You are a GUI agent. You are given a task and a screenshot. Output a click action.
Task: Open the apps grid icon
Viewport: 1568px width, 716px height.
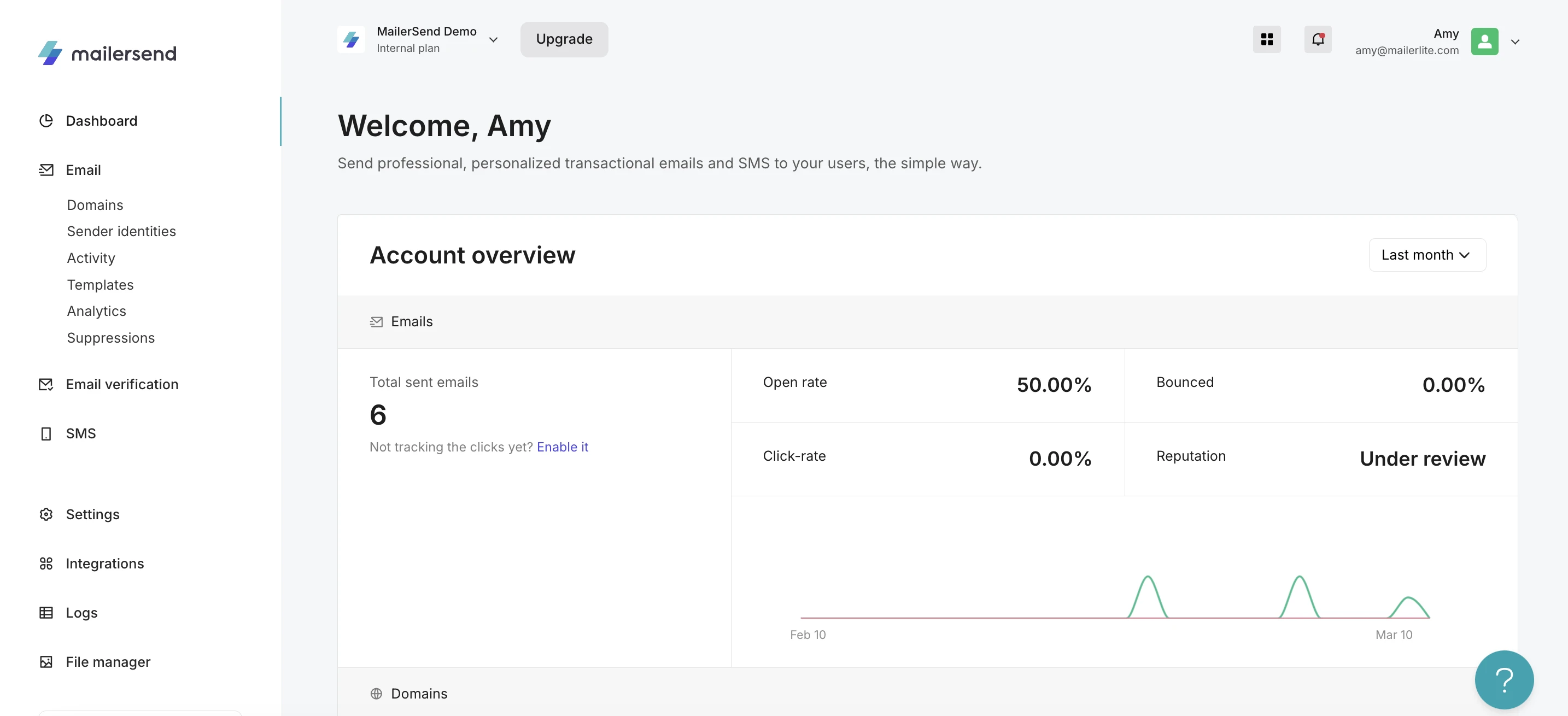point(1266,39)
